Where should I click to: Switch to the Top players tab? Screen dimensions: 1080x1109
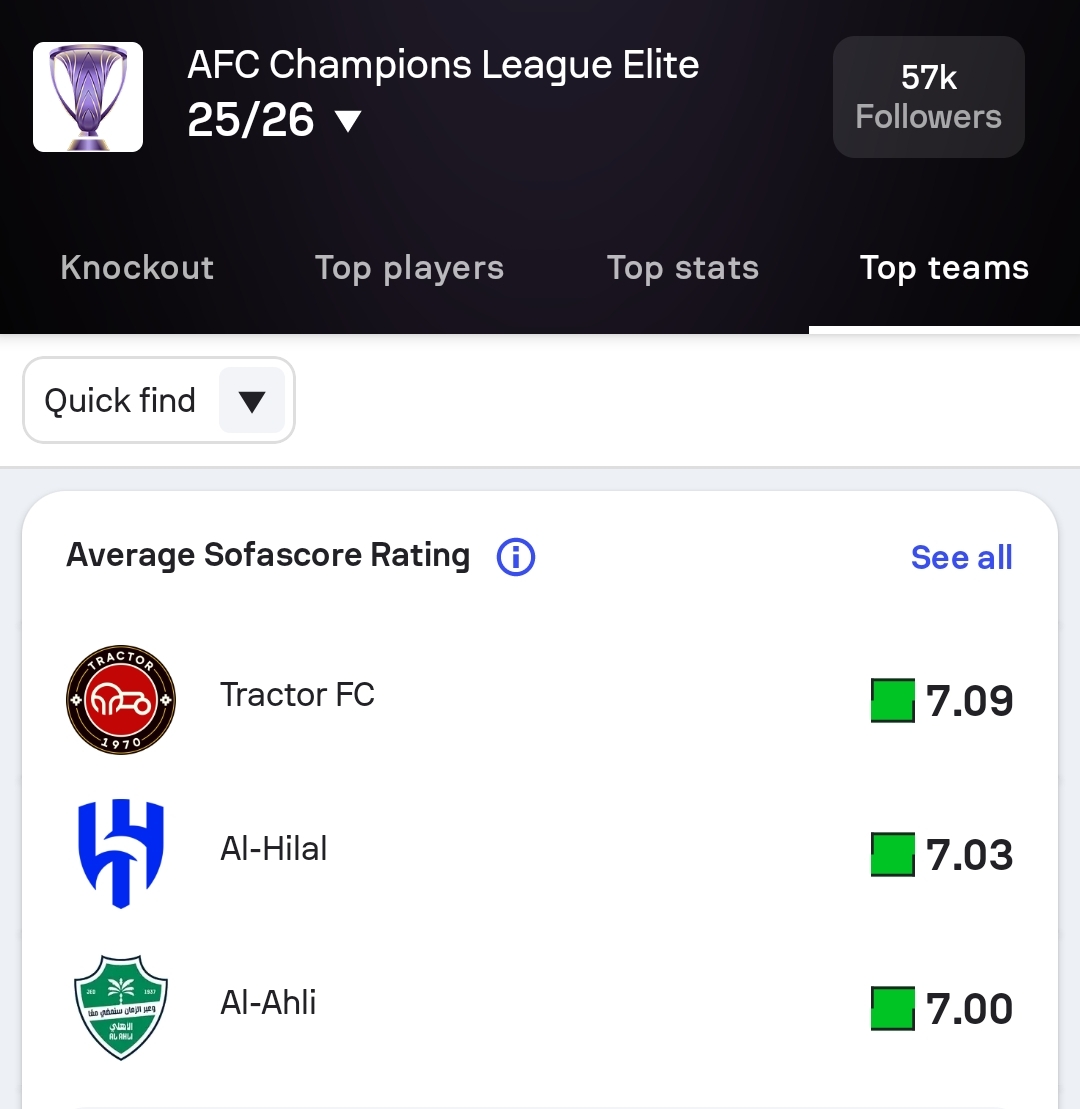click(x=409, y=268)
